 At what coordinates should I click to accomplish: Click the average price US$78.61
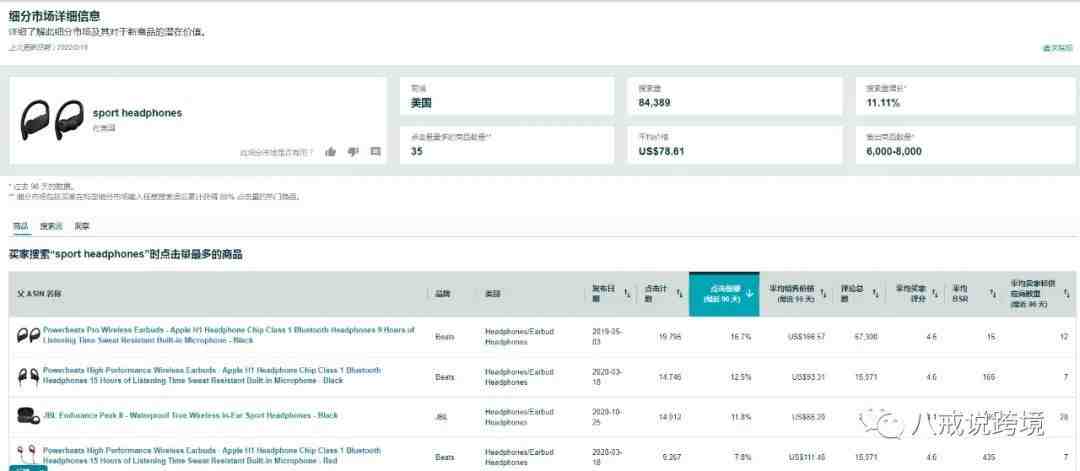click(662, 151)
